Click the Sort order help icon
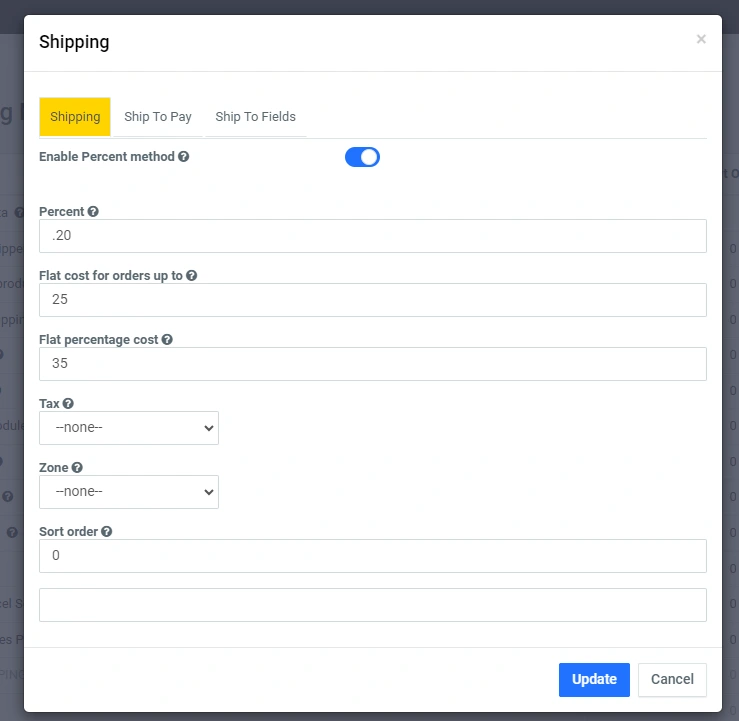This screenshot has height=721, width=739. pos(107,532)
